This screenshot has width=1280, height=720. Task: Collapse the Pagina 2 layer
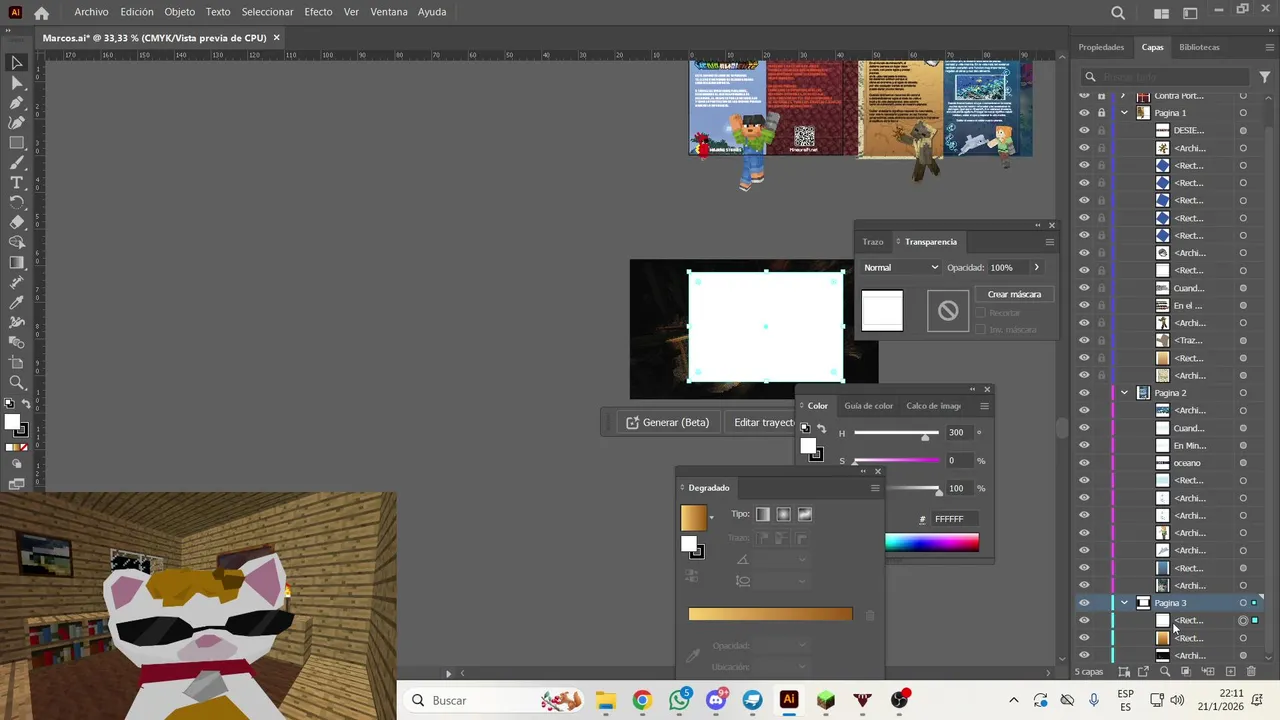click(1124, 393)
